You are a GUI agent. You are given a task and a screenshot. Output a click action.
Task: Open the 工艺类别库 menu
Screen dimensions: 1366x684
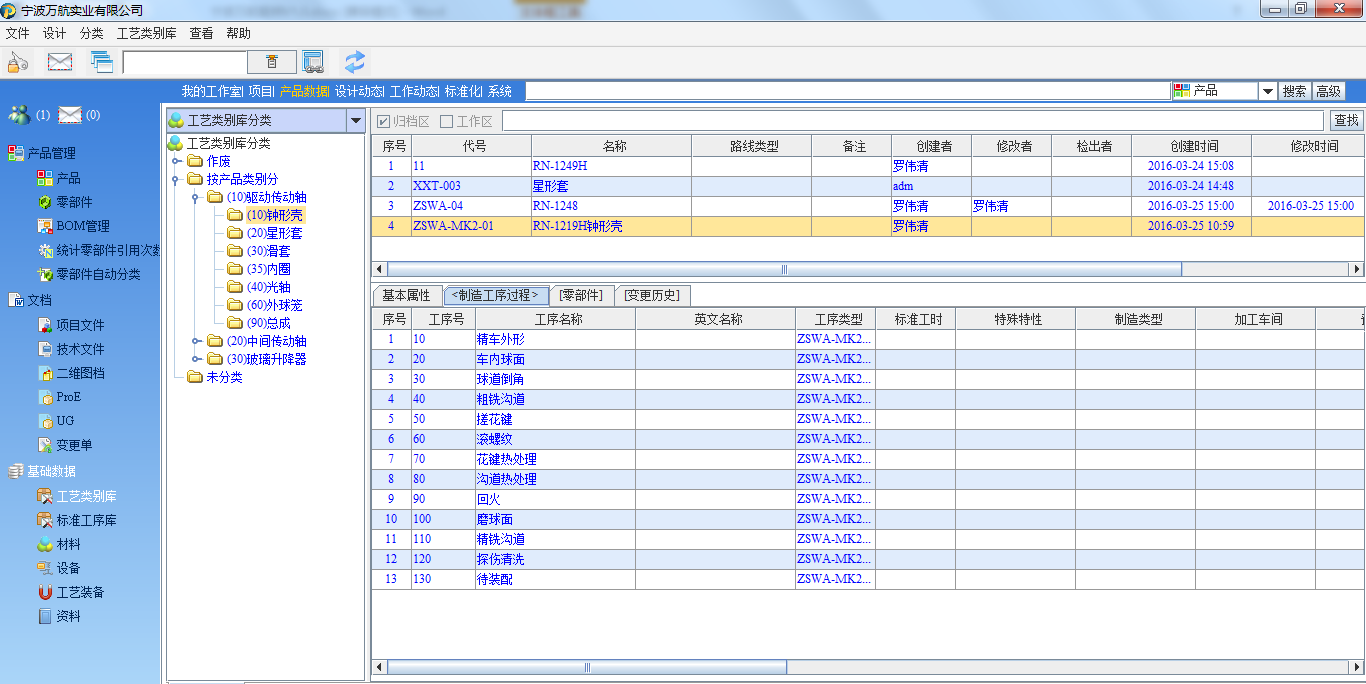[x=146, y=33]
